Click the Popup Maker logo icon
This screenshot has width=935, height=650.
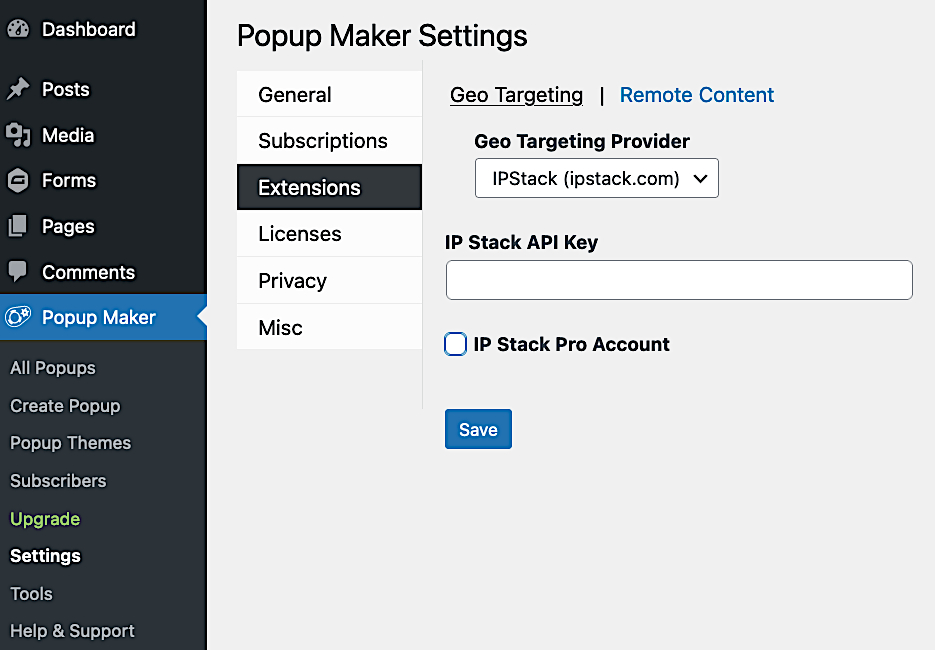point(18,317)
